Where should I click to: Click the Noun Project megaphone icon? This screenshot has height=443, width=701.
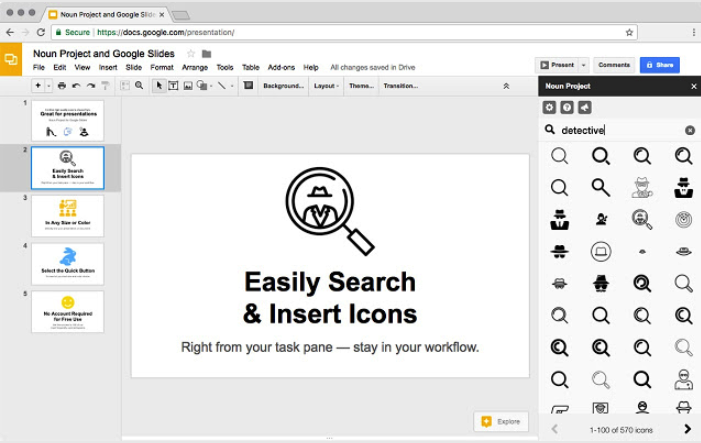pyautogui.click(x=585, y=107)
